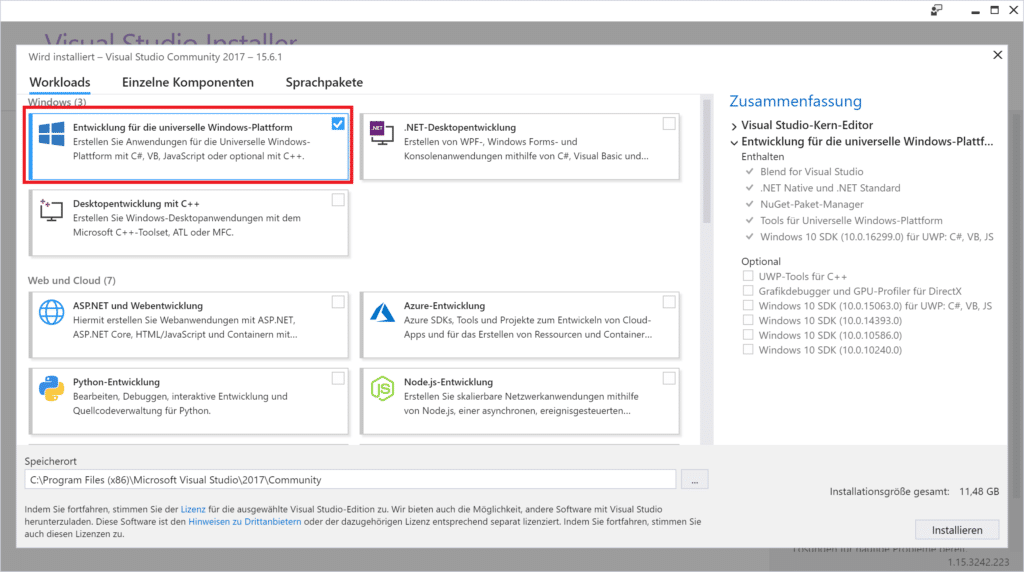This screenshot has height=572, width=1024.
Task: Maximize the Visual Studio Installer window
Action: 995,10
